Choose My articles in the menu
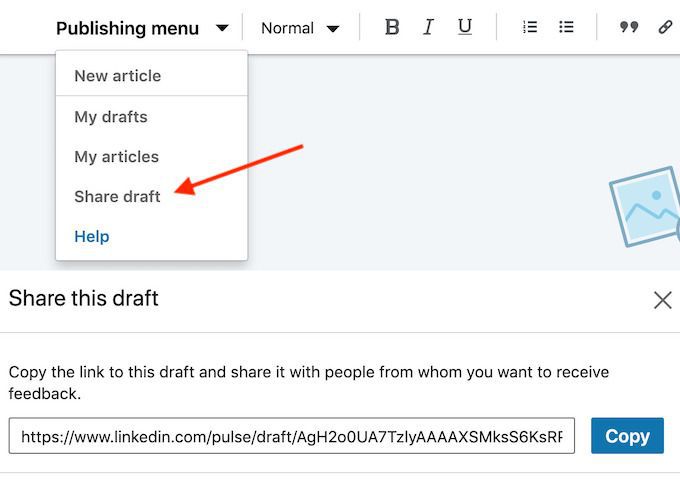This screenshot has height=496, width=680. pos(116,157)
